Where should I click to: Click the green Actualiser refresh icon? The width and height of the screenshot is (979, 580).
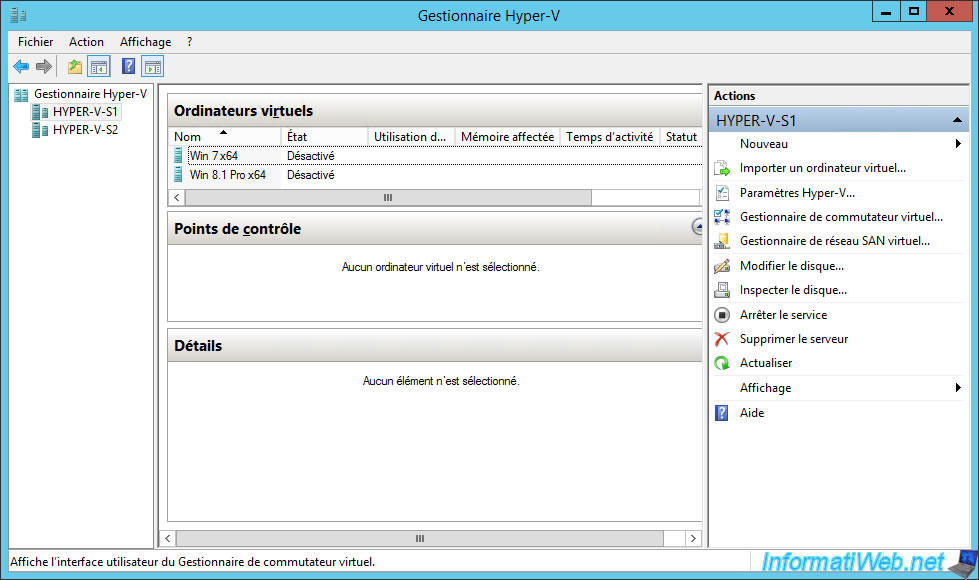click(x=722, y=363)
